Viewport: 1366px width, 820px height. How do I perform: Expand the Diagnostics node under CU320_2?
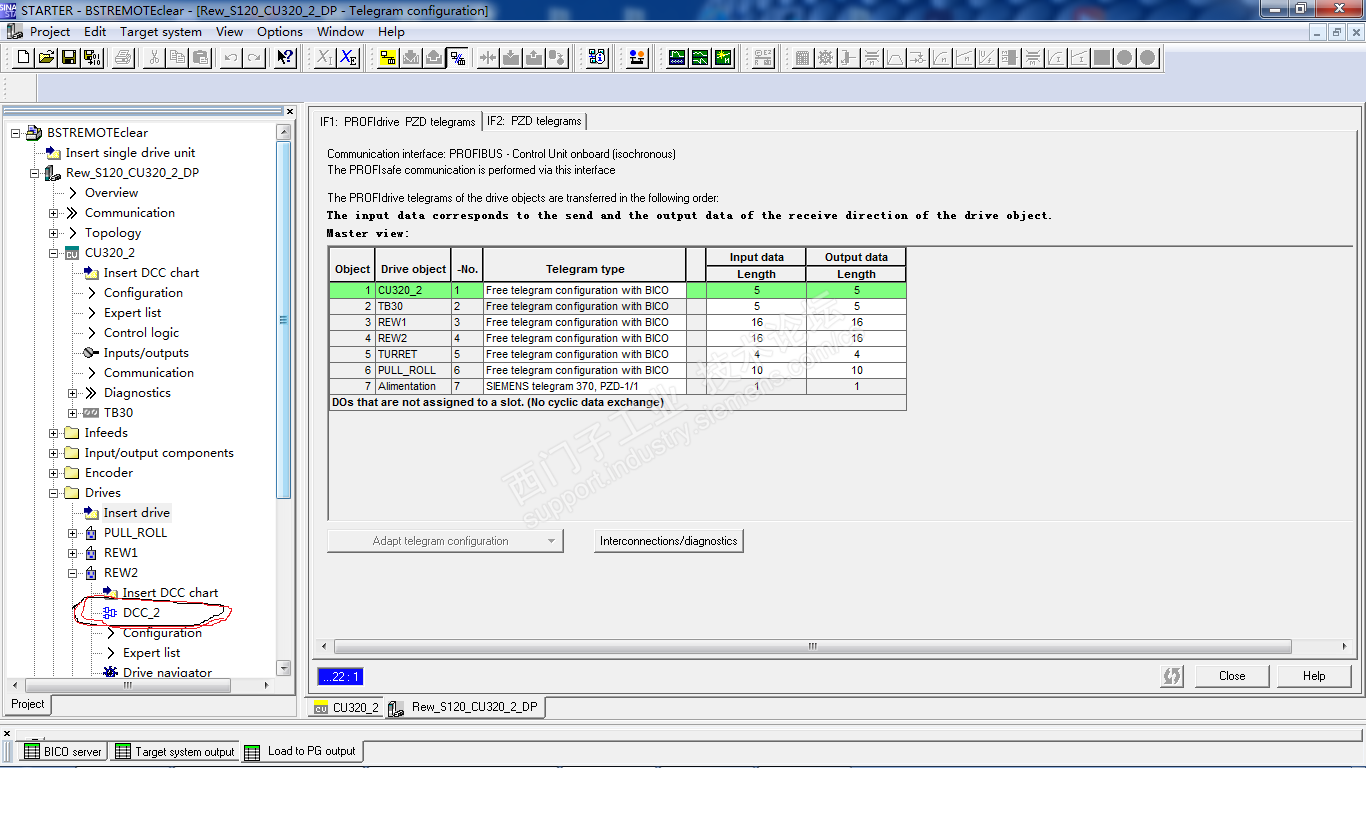tap(73, 393)
